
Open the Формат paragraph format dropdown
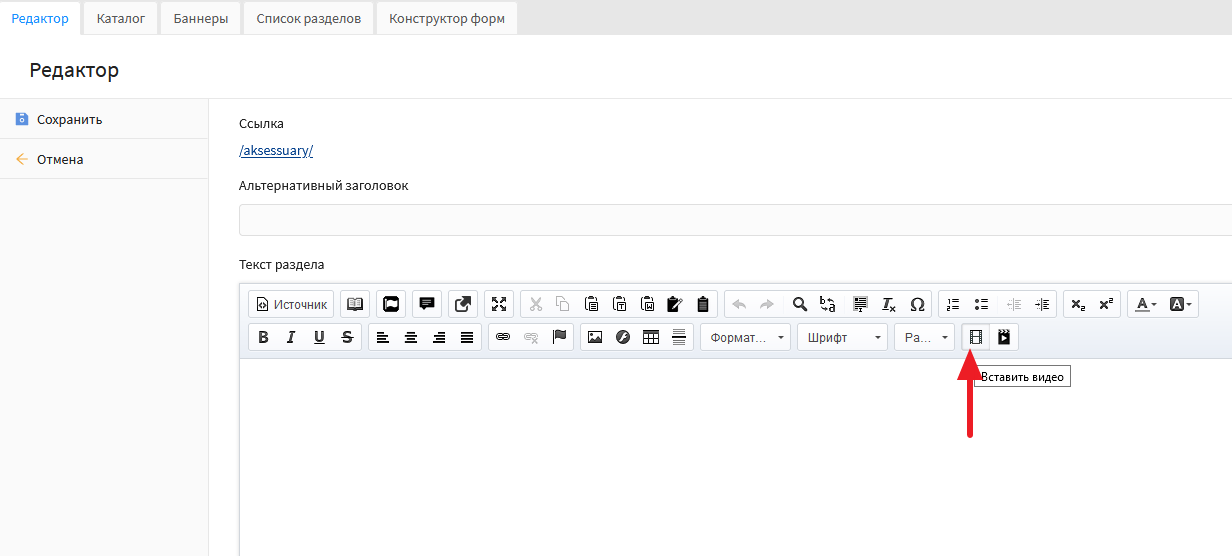click(745, 338)
